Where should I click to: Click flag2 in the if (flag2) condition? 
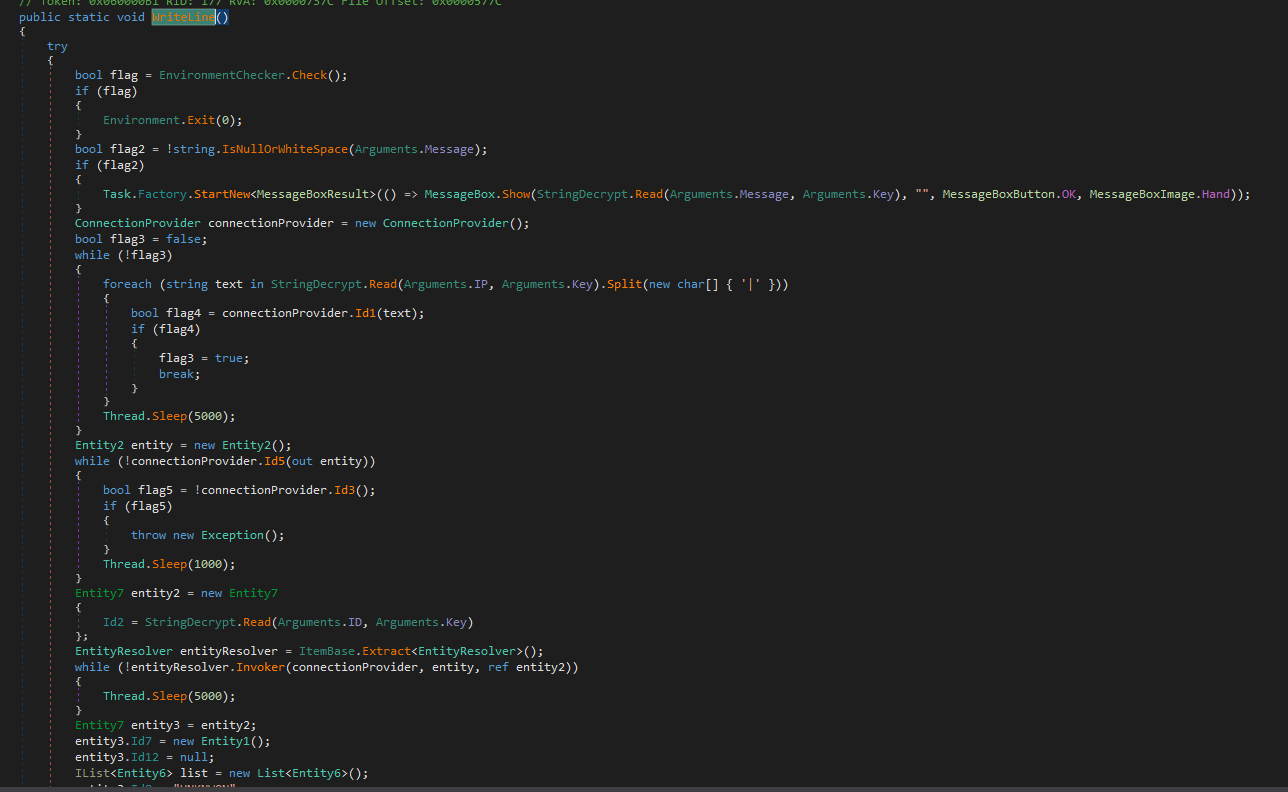pos(121,165)
